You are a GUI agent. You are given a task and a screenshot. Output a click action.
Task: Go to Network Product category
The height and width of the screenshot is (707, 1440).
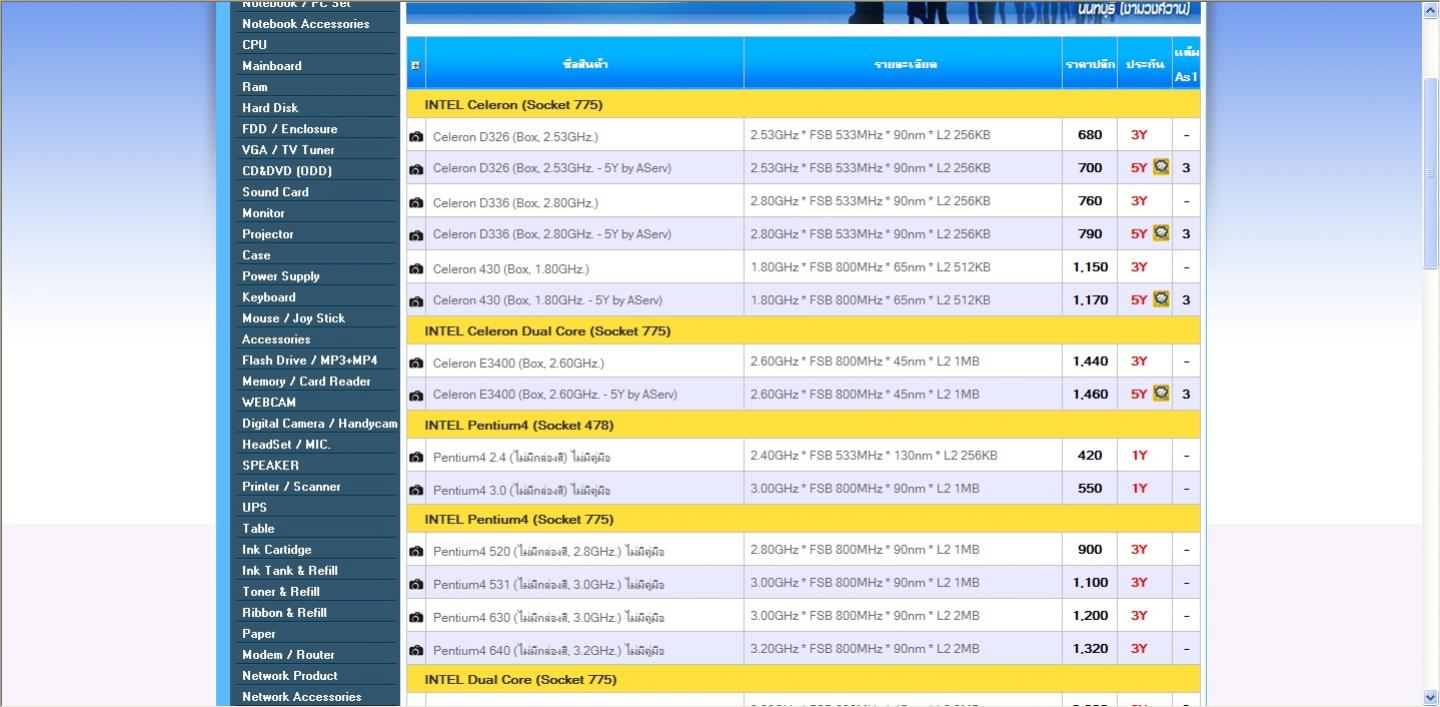tap(289, 675)
